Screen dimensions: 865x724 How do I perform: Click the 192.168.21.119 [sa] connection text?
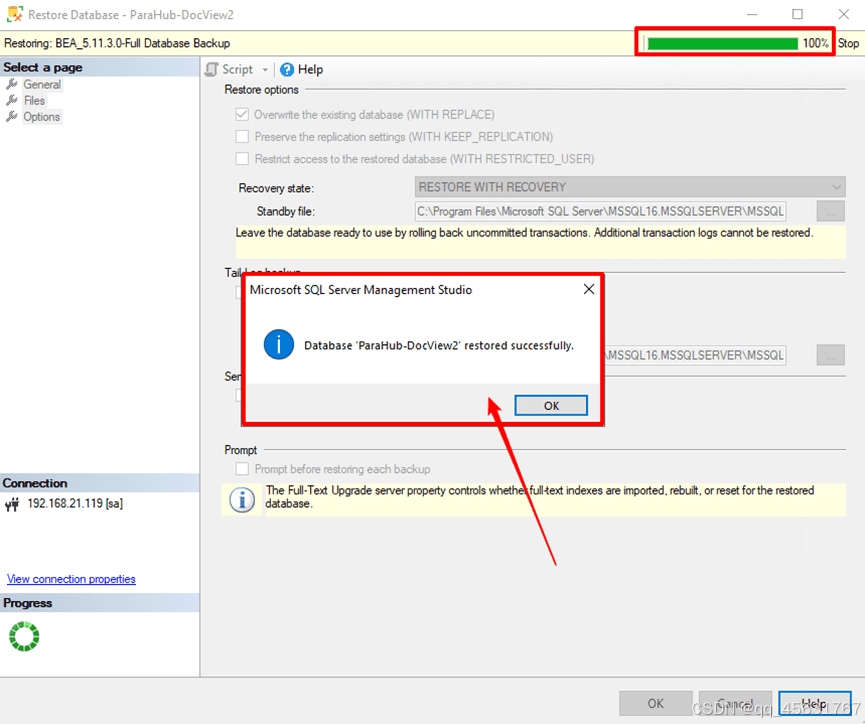pyautogui.click(x=75, y=503)
